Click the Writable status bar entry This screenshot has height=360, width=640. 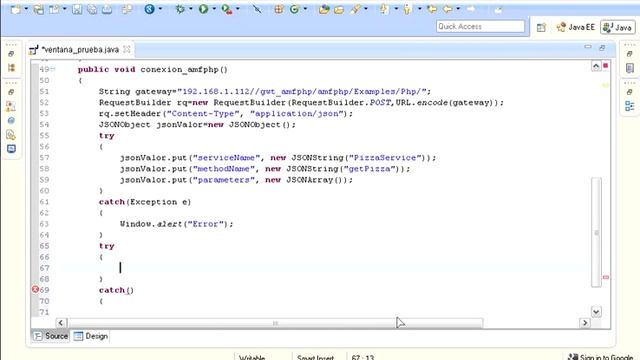(252, 357)
